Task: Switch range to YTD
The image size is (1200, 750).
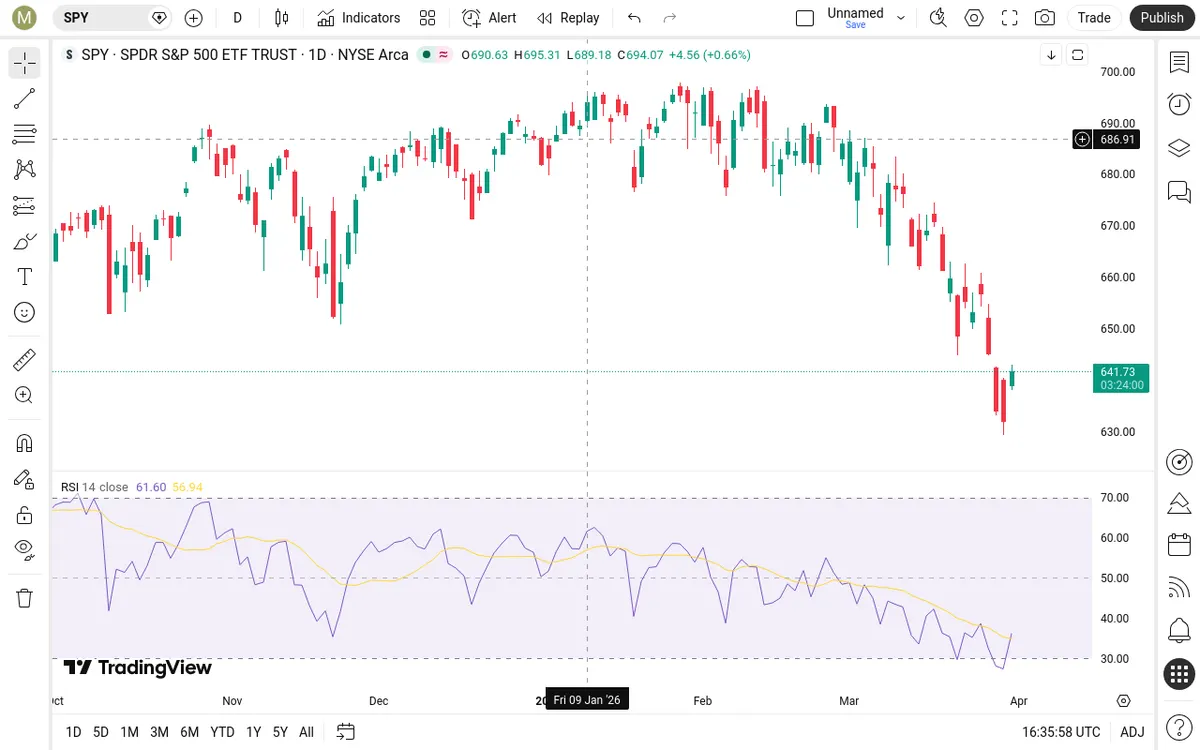Action: [222, 732]
